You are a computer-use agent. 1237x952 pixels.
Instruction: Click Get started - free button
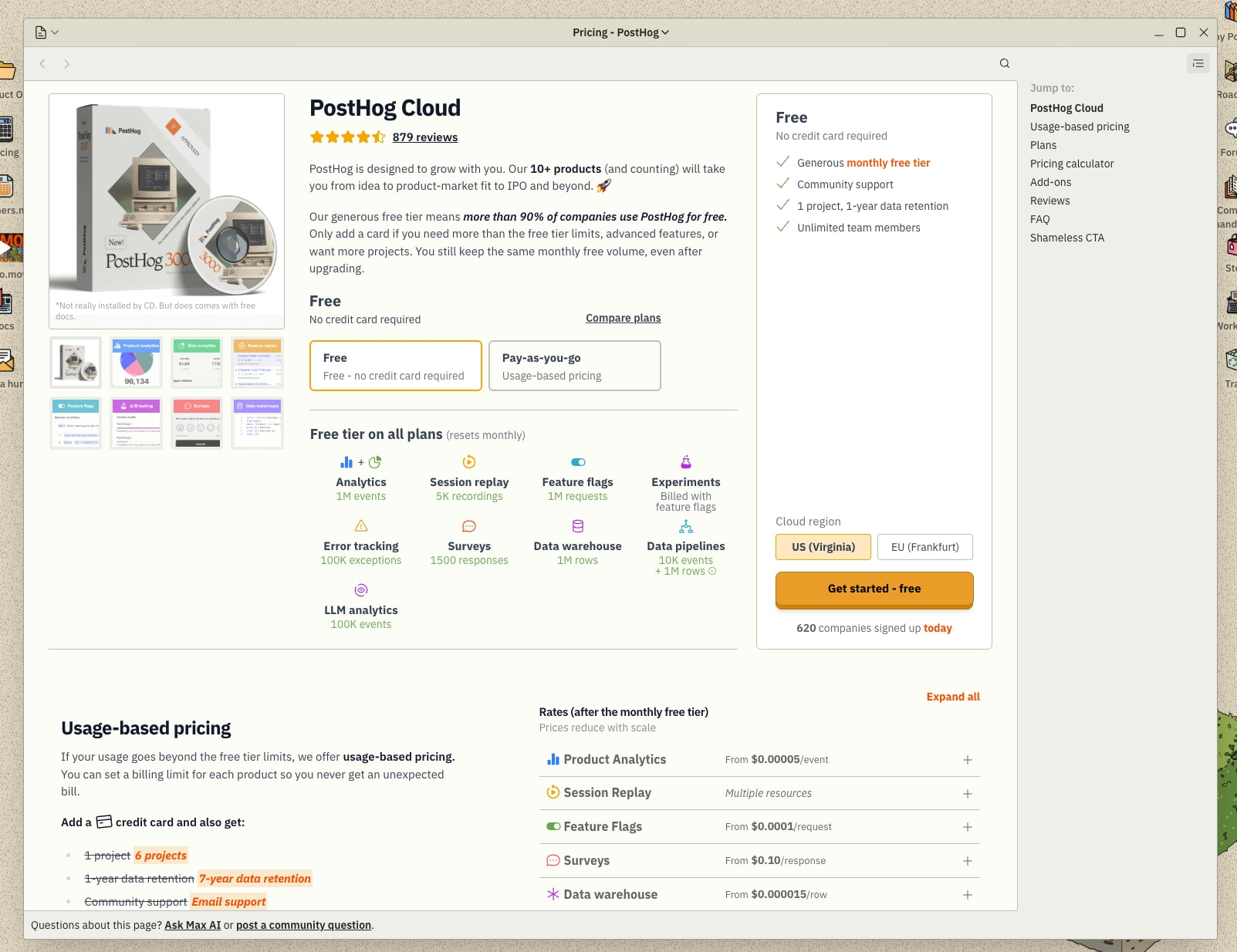point(874,589)
